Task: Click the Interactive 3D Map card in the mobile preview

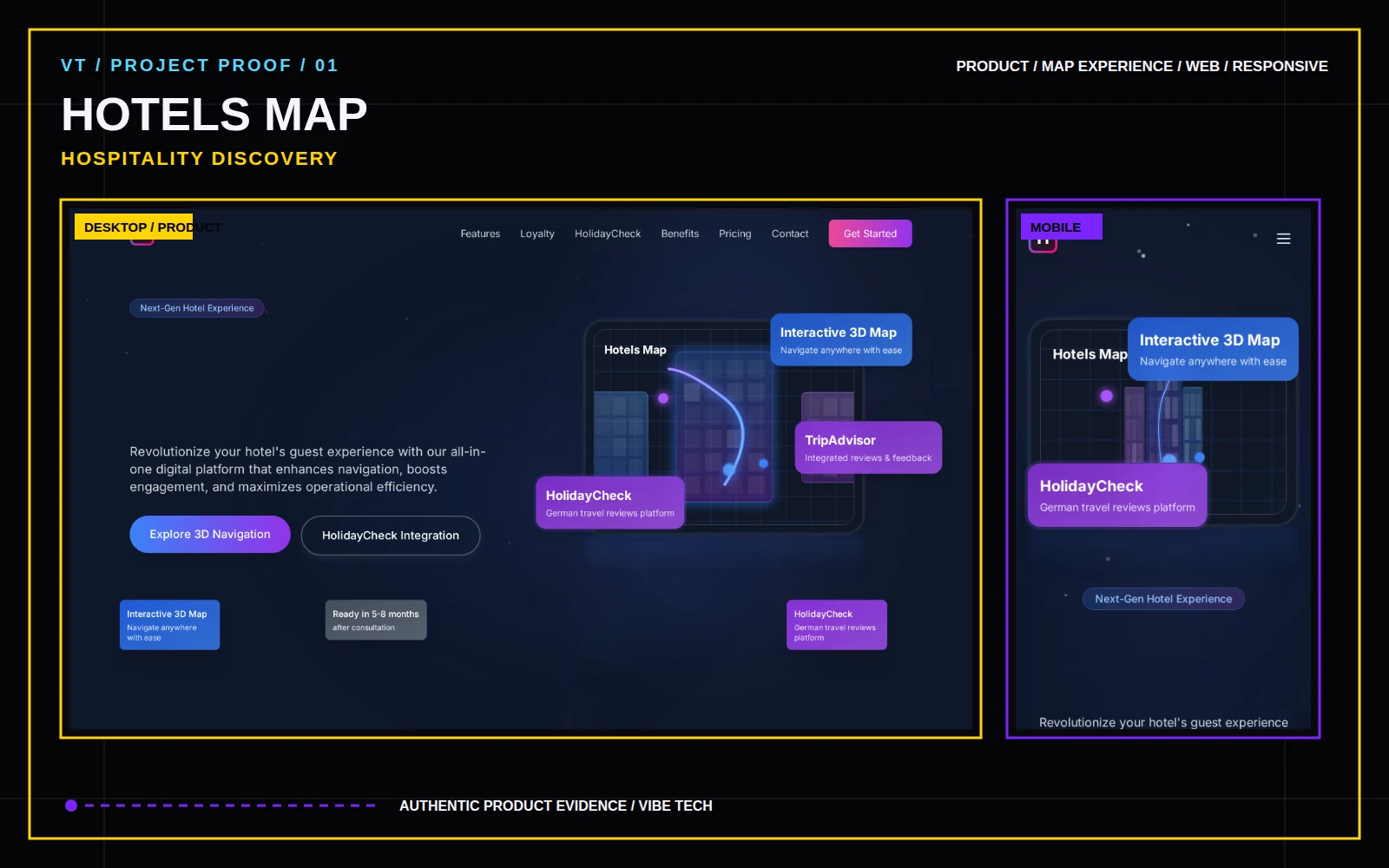Action: pyautogui.click(x=1213, y=349)
